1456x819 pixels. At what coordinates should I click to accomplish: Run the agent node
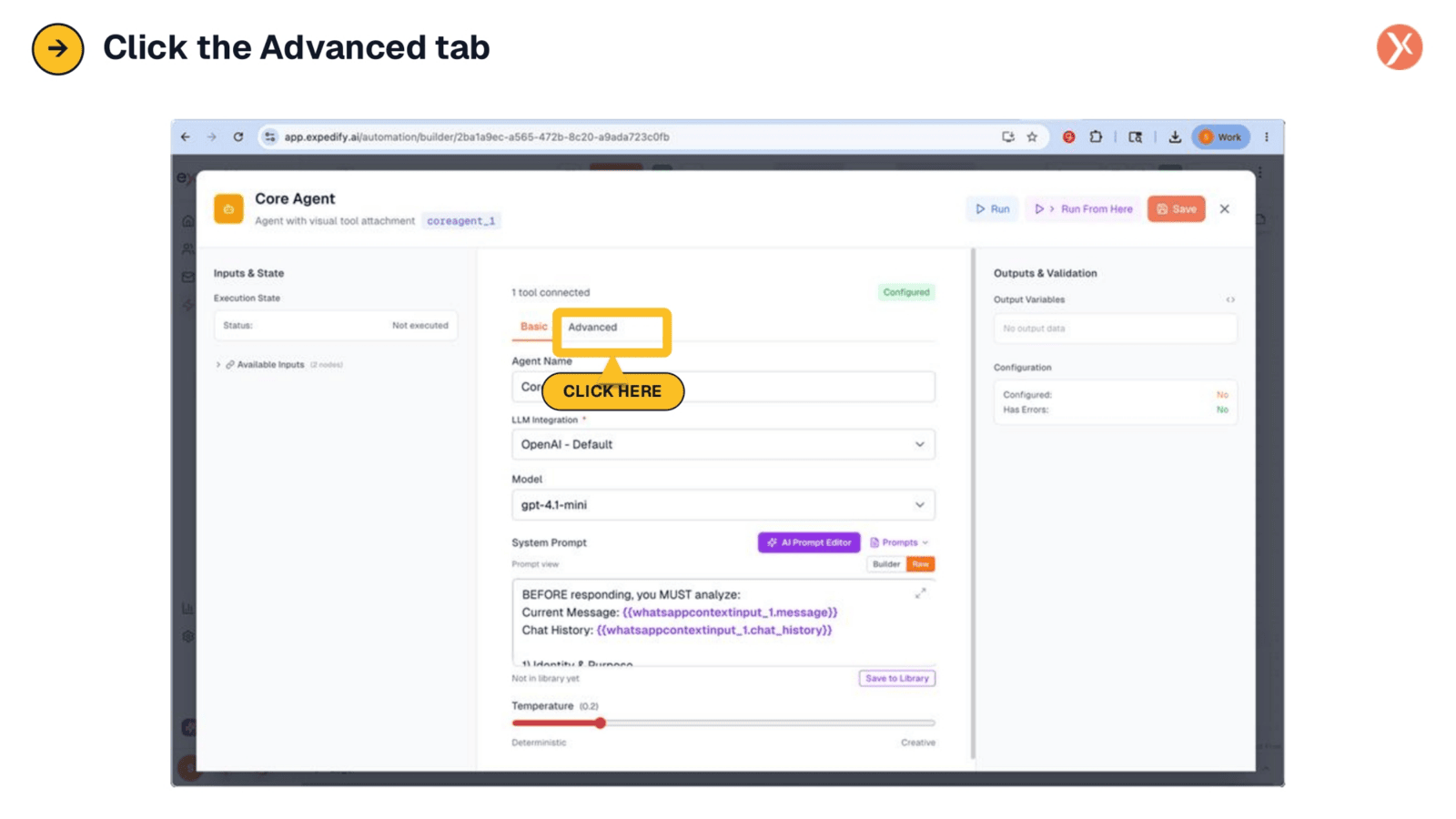tap(993, 209)
